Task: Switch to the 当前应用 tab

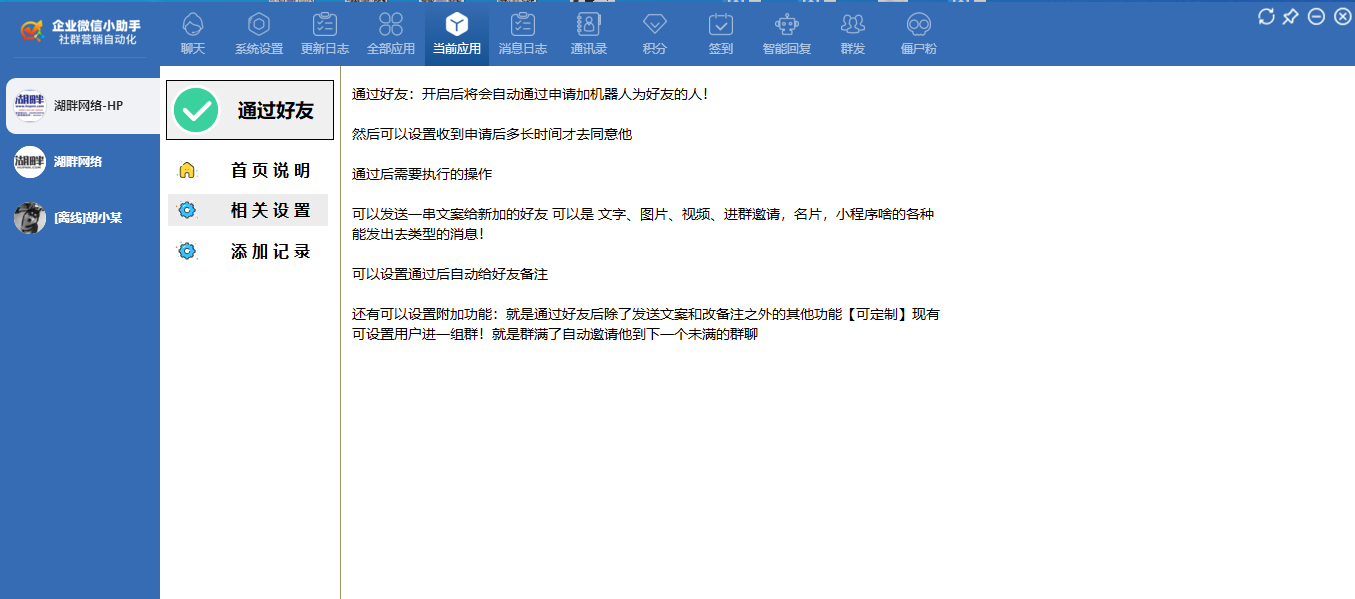Action: [456, 30]
